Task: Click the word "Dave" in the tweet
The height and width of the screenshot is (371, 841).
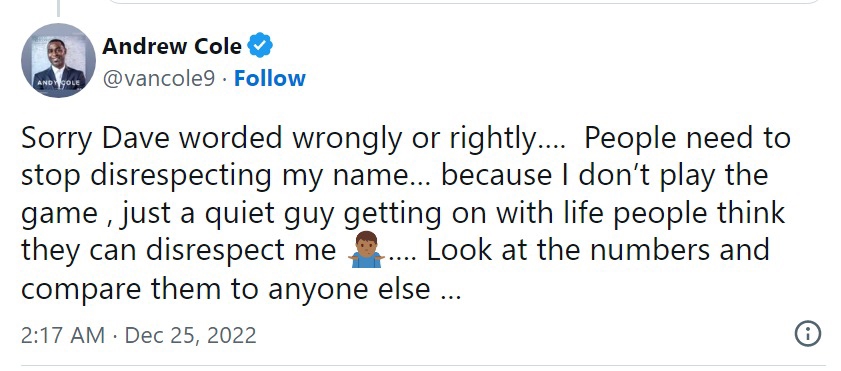Action: click(x=136, y=138)
